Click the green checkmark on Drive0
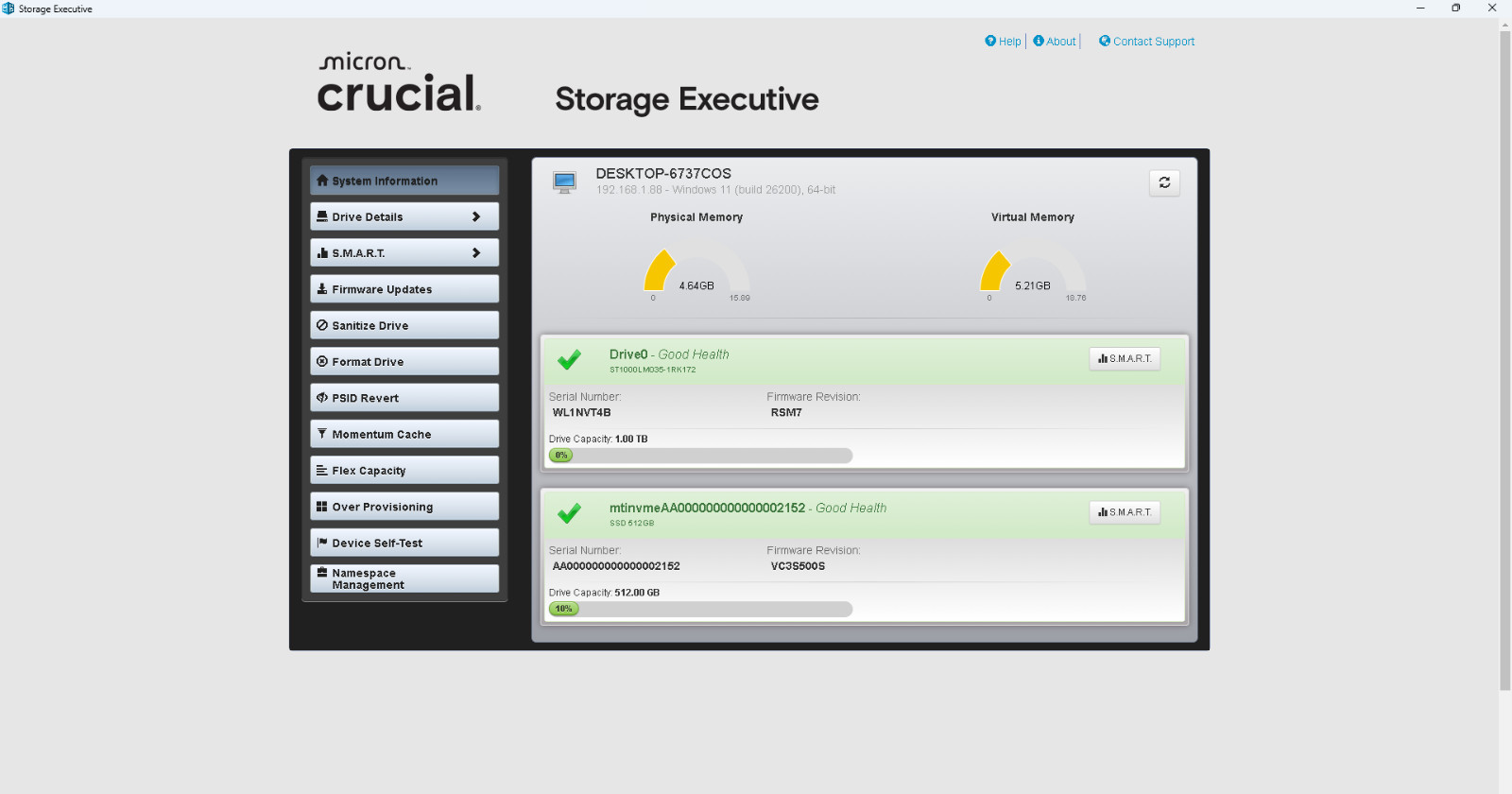Image resolution: width=1512 pixels, height=794 pixels. coord(569,359)
